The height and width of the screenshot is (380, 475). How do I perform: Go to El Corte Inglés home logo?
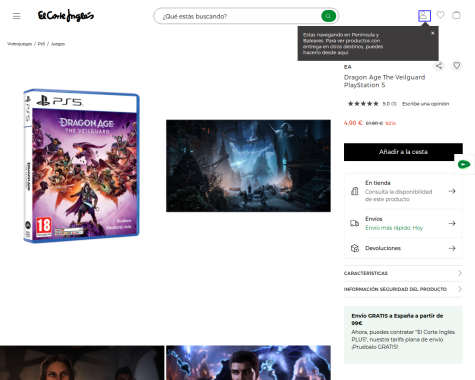pos(66,16)
